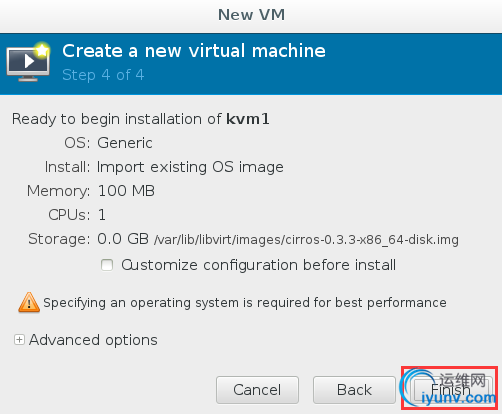Click the Step 4 of 4 subtitle
Screen dimensions: 502x414
[103, 75]
